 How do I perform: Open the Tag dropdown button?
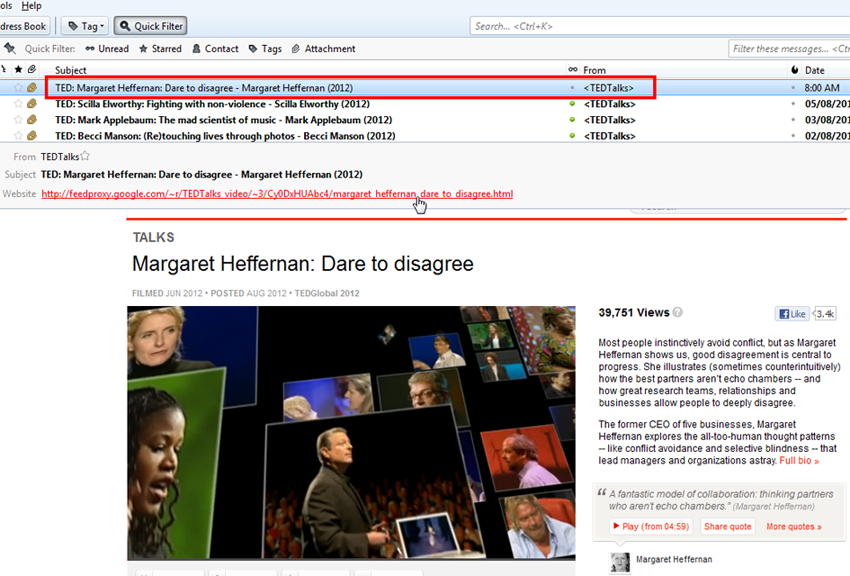pos(85,26)
